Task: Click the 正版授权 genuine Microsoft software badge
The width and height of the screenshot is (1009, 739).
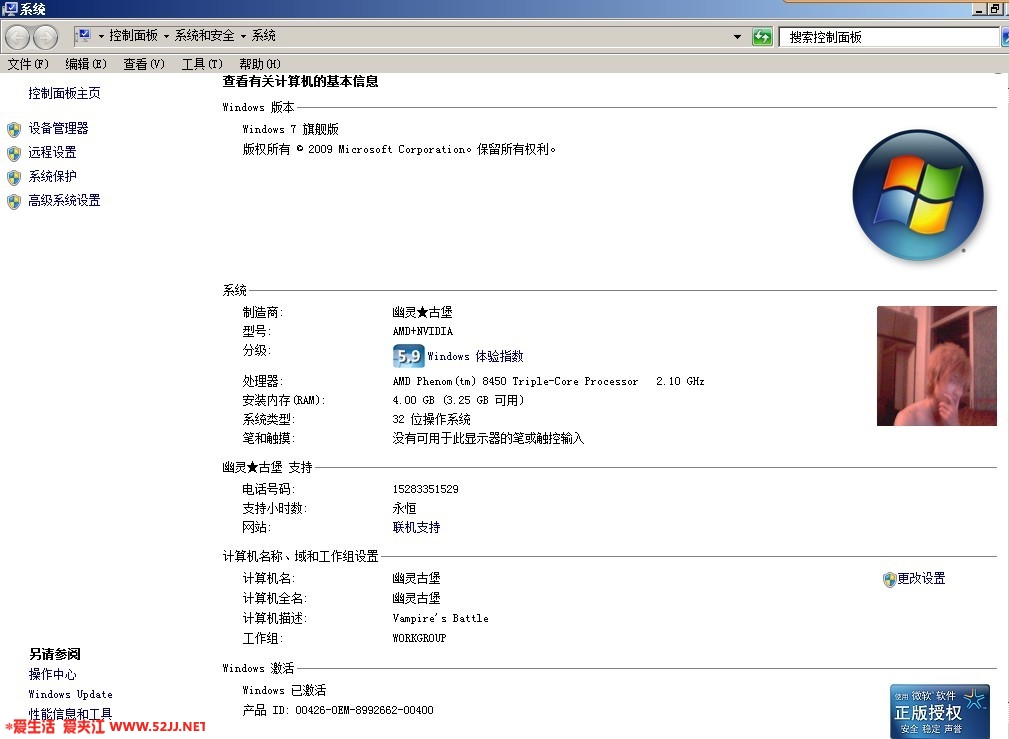Action: (x=940, y=711)
